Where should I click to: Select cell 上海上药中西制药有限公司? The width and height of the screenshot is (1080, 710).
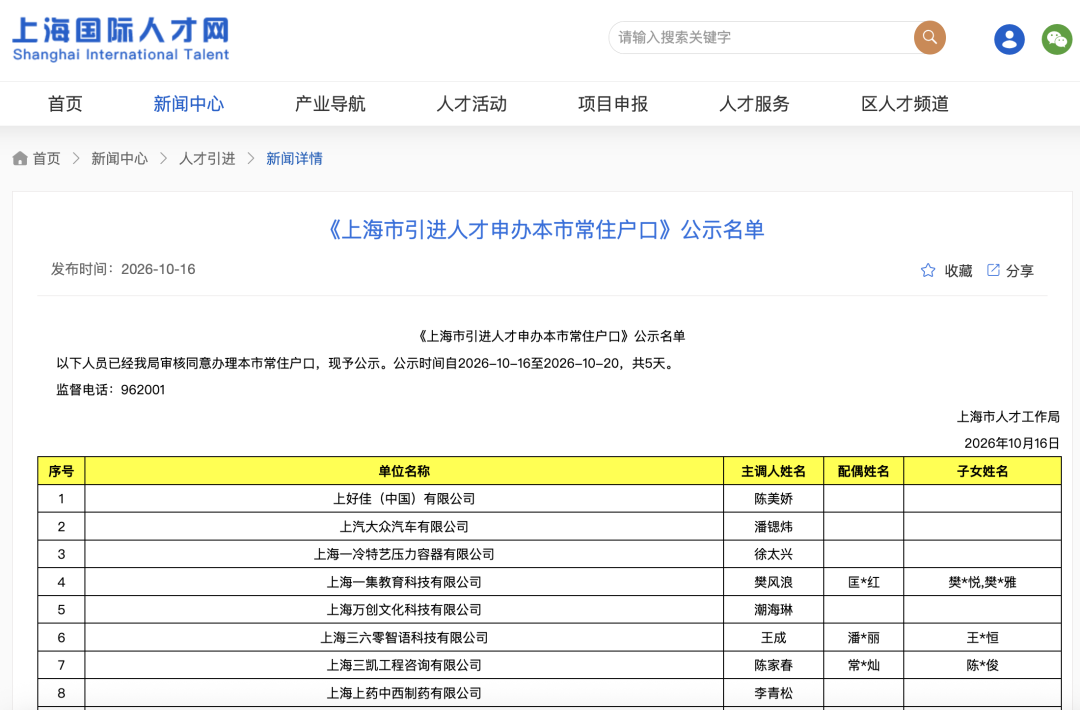(404, 693)
